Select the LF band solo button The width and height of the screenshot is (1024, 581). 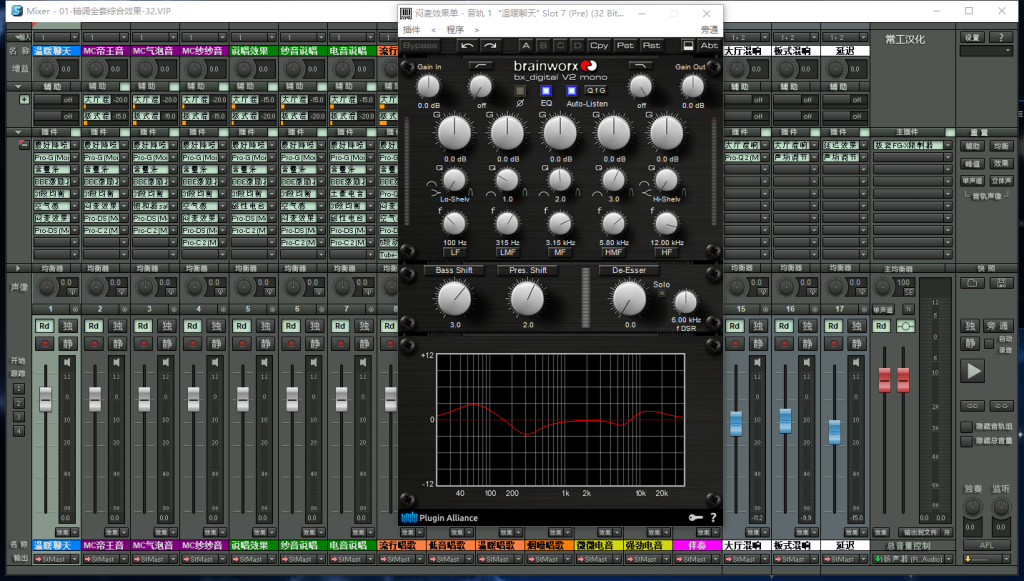pyautogui.click(x=455, y=253)
